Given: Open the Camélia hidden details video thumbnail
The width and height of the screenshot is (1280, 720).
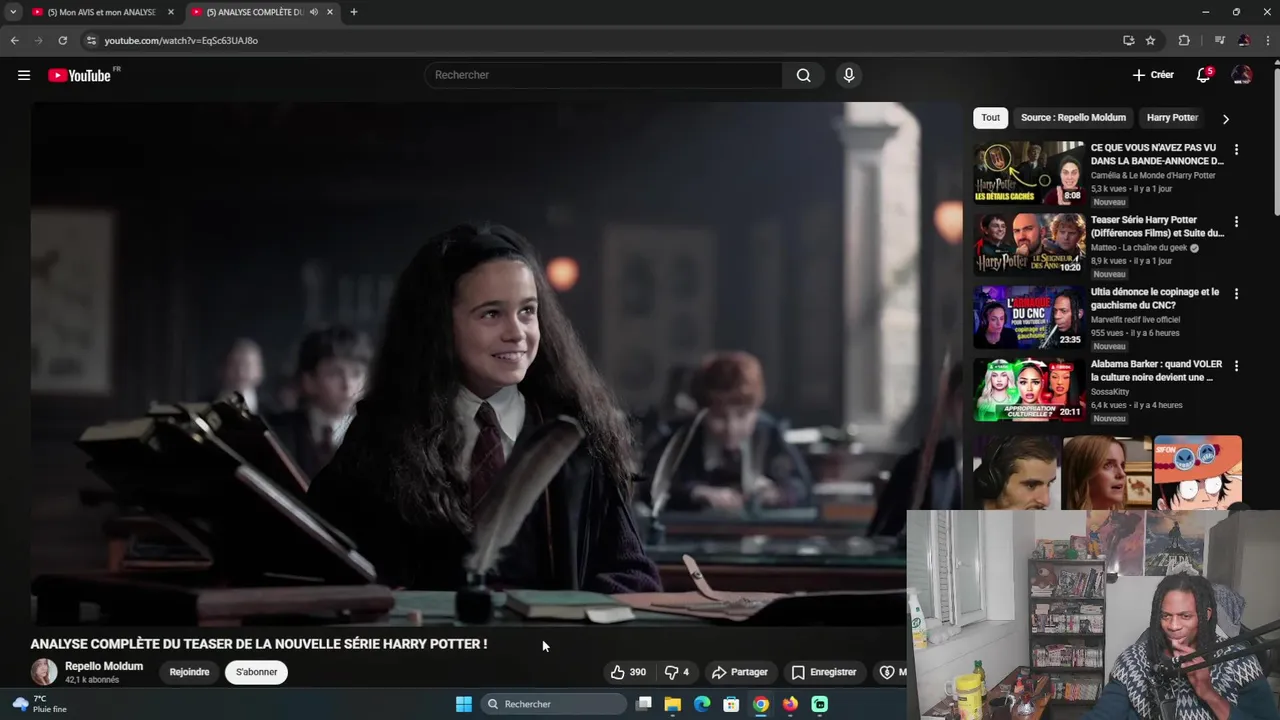Looking at the screenshot, I should (x=1029, y=173).
